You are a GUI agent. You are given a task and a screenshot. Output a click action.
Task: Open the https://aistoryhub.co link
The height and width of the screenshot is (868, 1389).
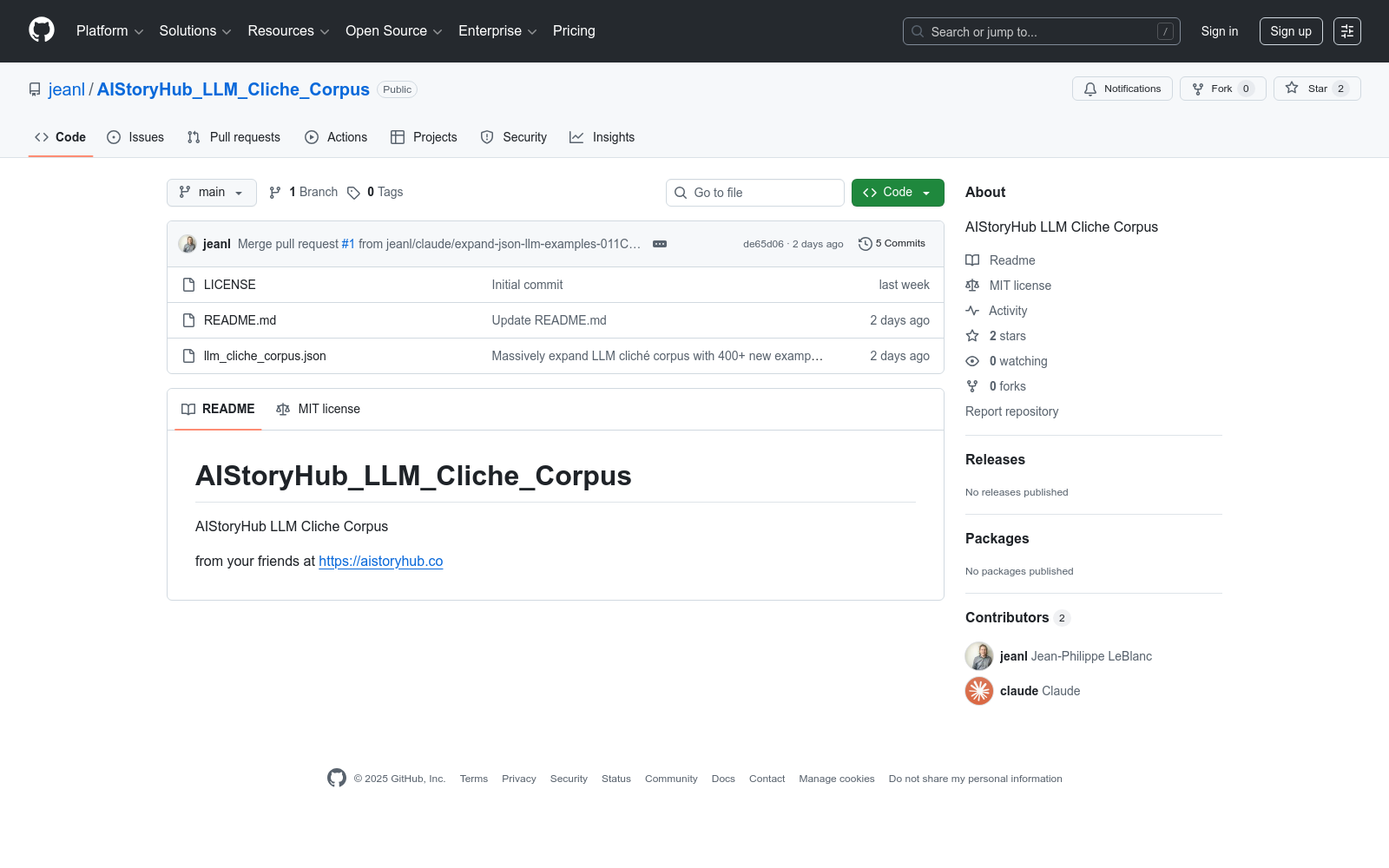click(x=381, y=561)
